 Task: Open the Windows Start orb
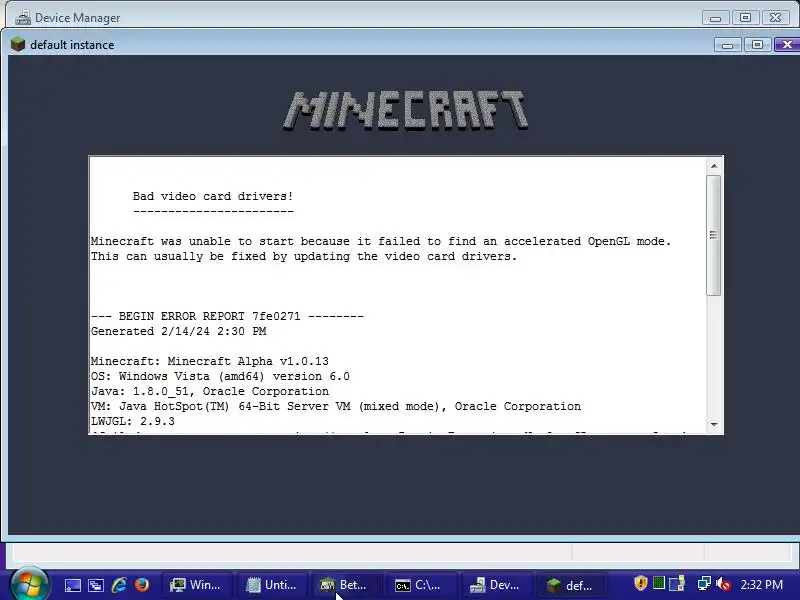coord(29,584)
